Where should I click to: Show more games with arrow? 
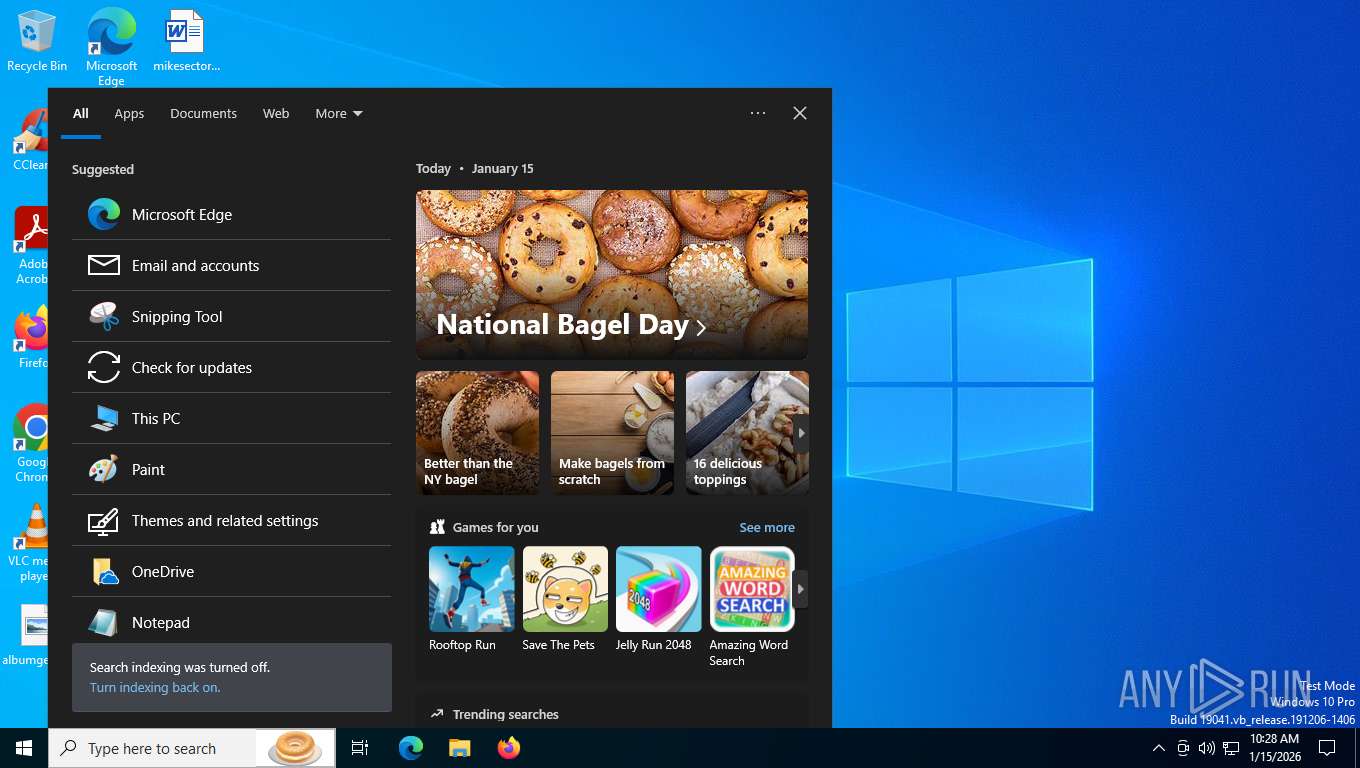800,589
